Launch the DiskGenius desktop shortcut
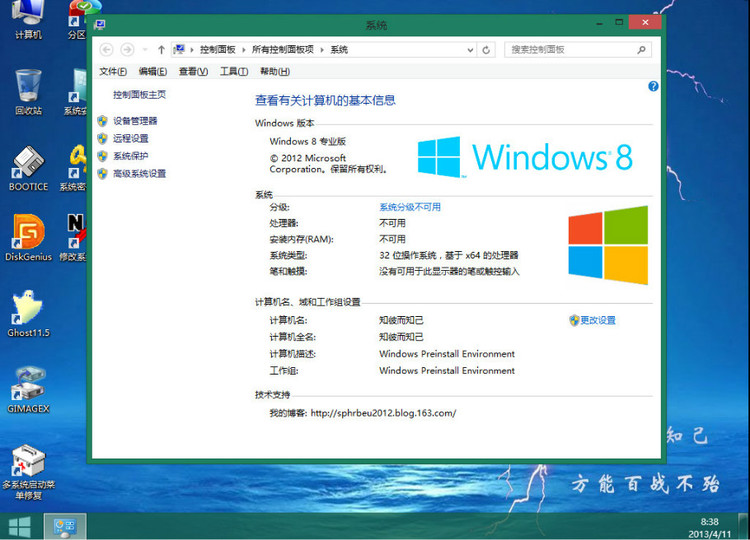The height and width of the screenshot is (540, 750). point(28,238)
